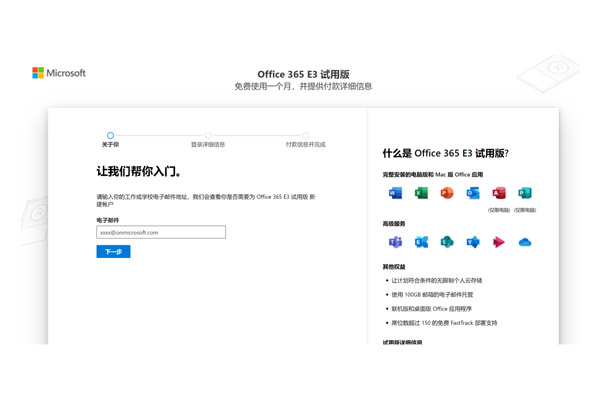Click the Outlook app icon
The height and width of the screenshot is (399, 600).
point(473,193)
